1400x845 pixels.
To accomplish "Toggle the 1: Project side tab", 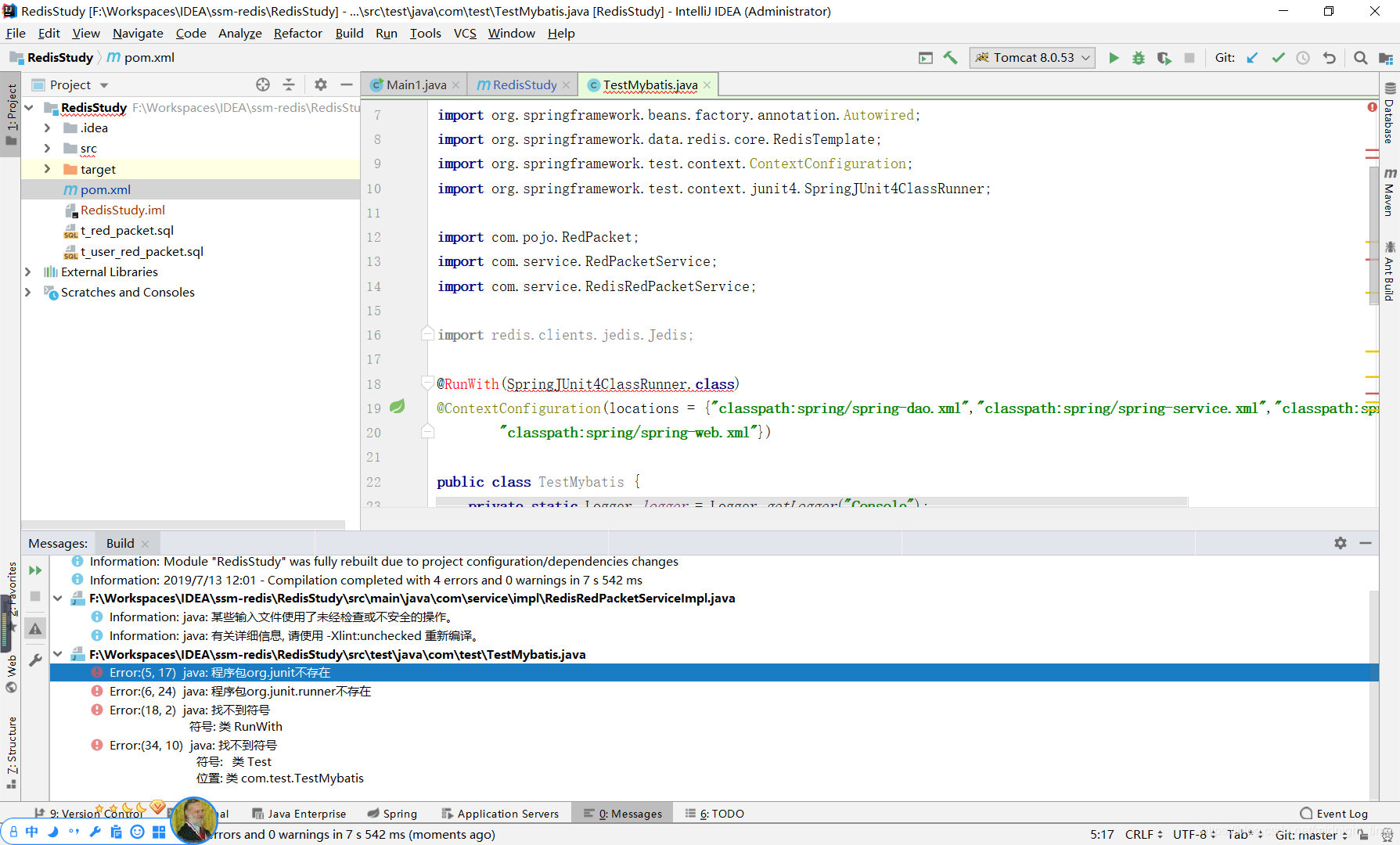I will click(x=11, y=114).
